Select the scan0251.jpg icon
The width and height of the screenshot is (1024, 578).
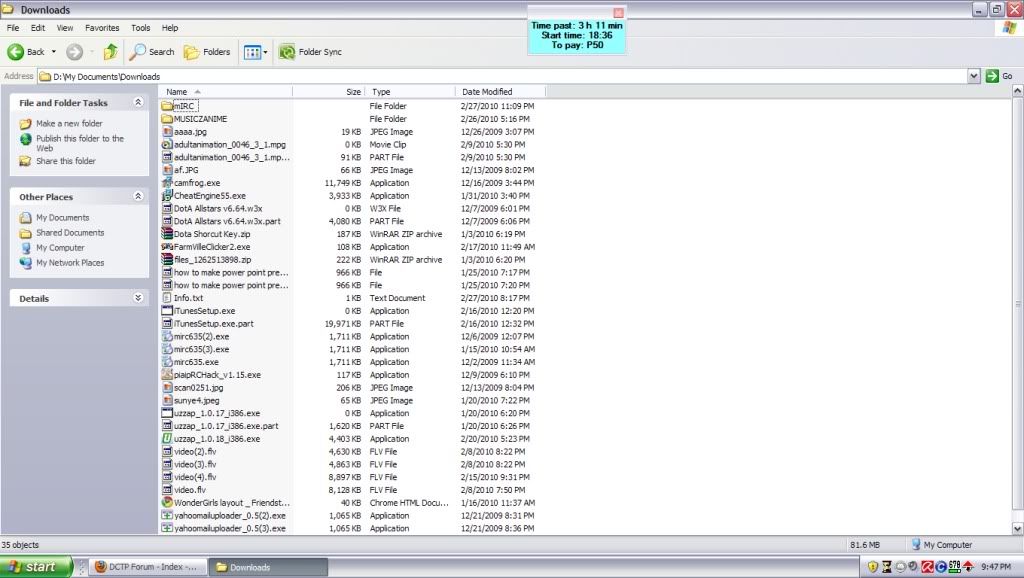(x=167, y=387)
